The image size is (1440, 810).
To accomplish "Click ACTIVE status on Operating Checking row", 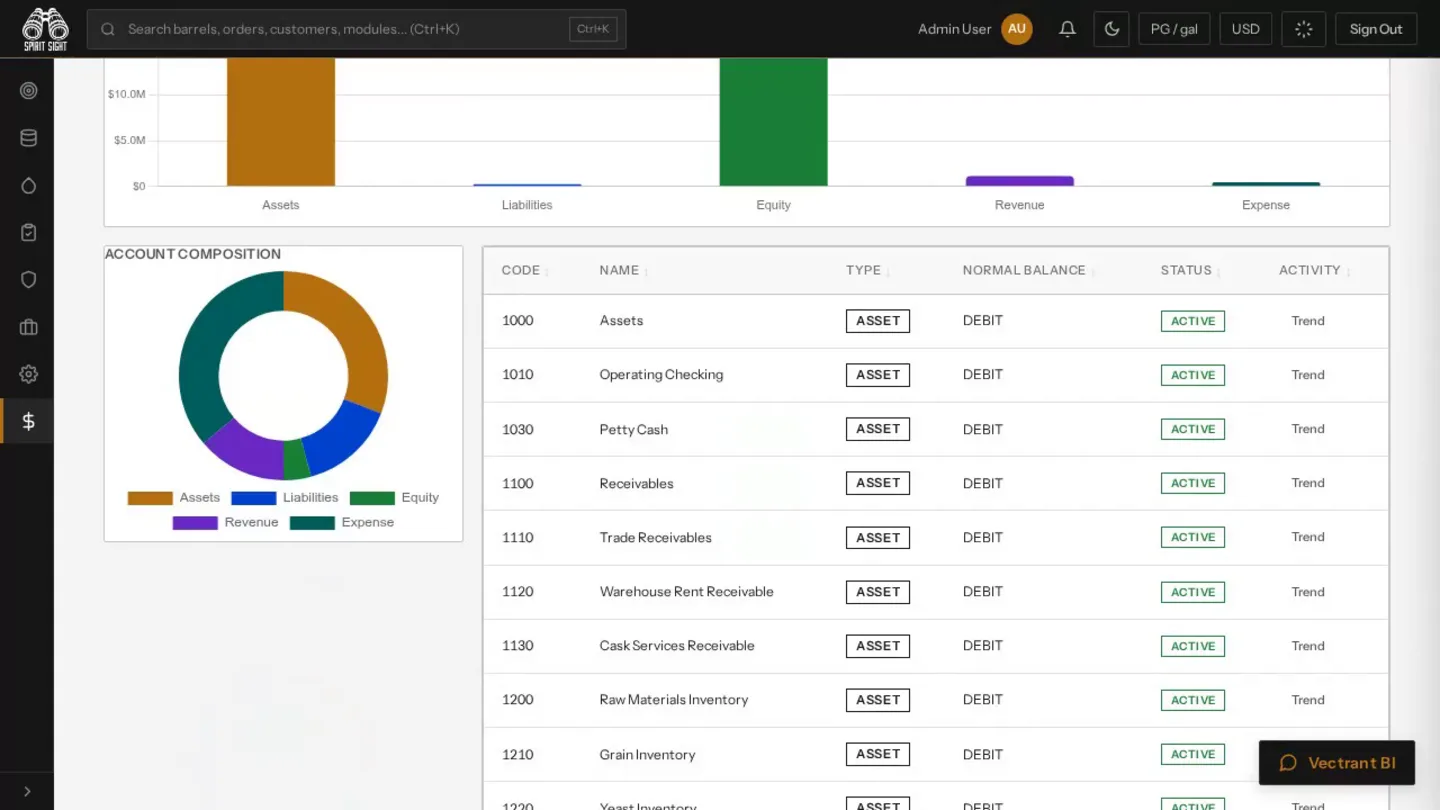I will [x=1193, y=375].
